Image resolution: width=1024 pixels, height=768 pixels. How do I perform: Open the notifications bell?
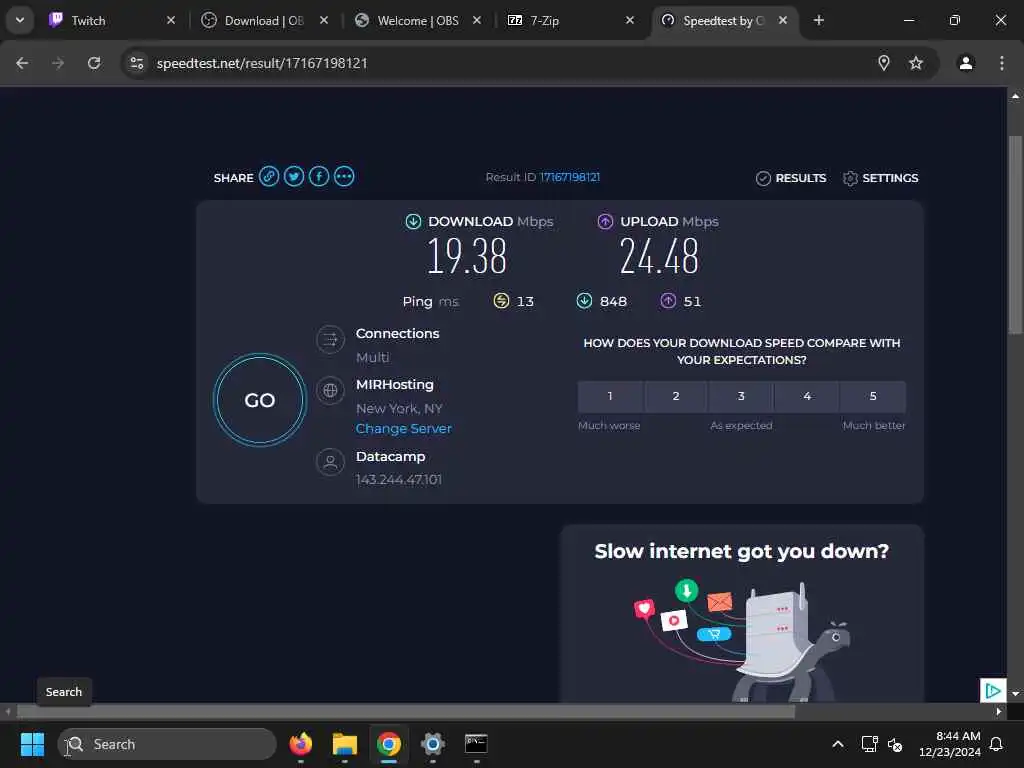(997, 744)
